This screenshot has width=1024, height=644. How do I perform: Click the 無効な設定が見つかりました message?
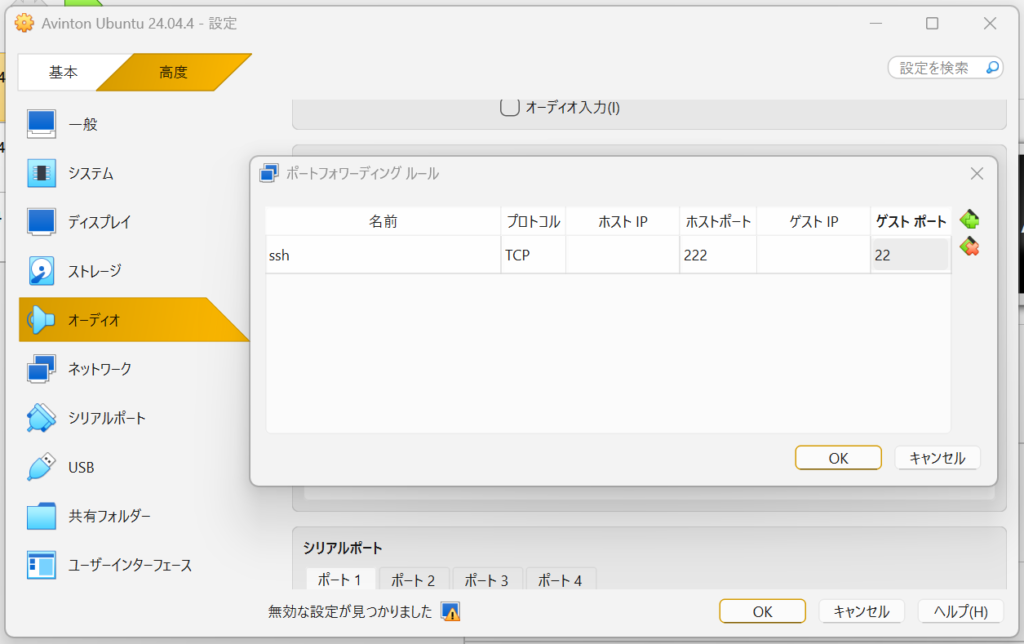(350, 612)
